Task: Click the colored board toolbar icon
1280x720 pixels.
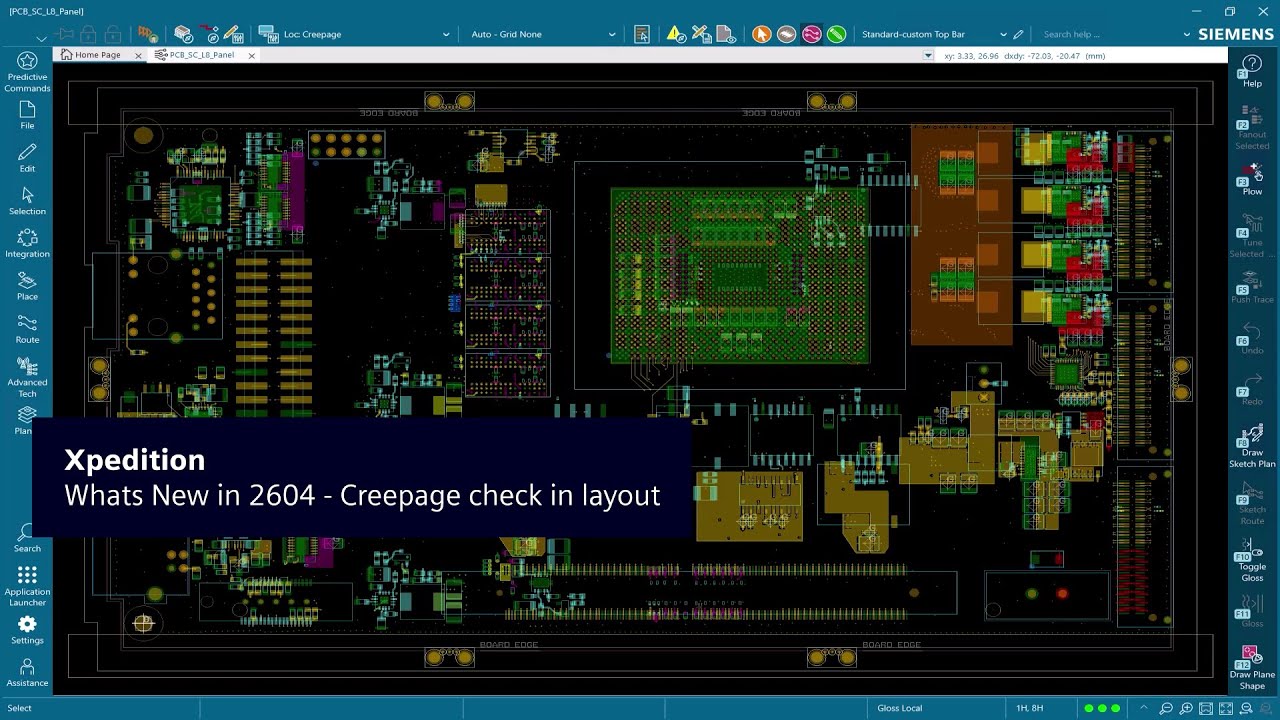Action: click(148, 34)
